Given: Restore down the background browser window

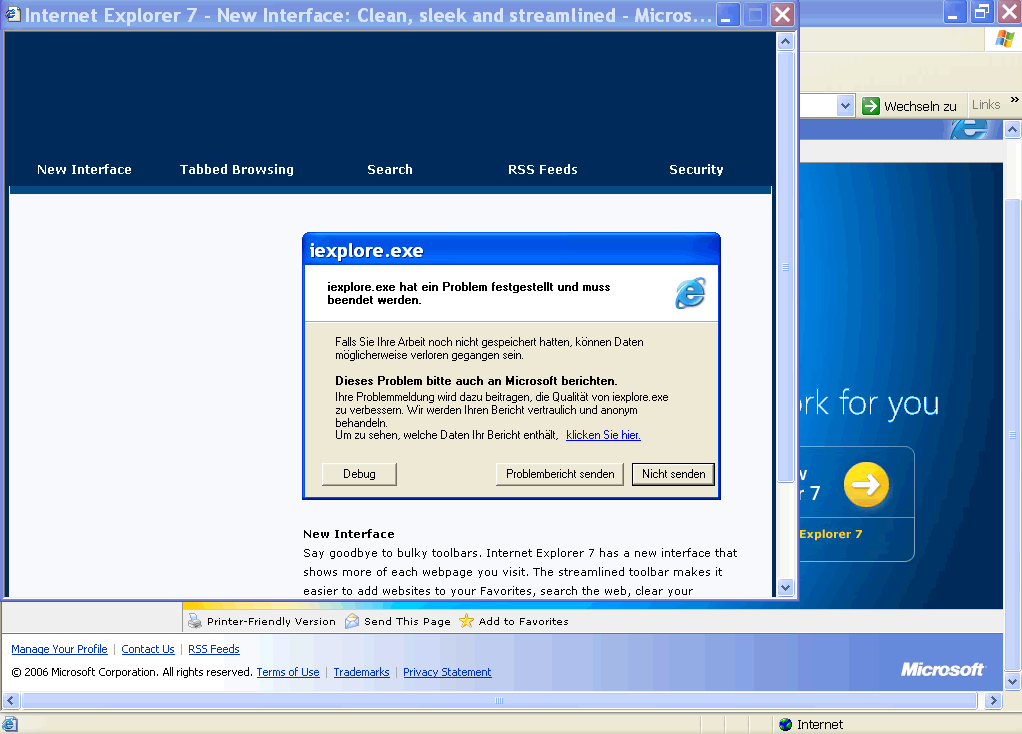Looking at the screenshot, I should click(981, 12).
